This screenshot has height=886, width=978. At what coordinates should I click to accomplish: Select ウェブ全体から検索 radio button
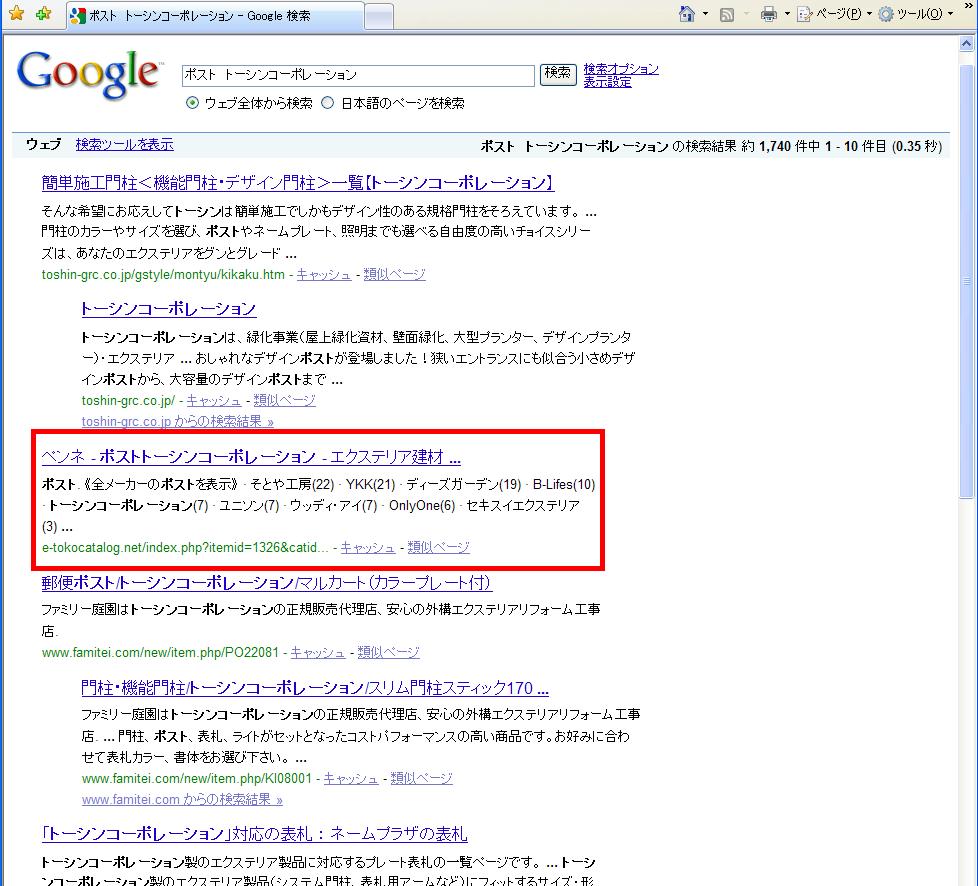click(193, 103)
